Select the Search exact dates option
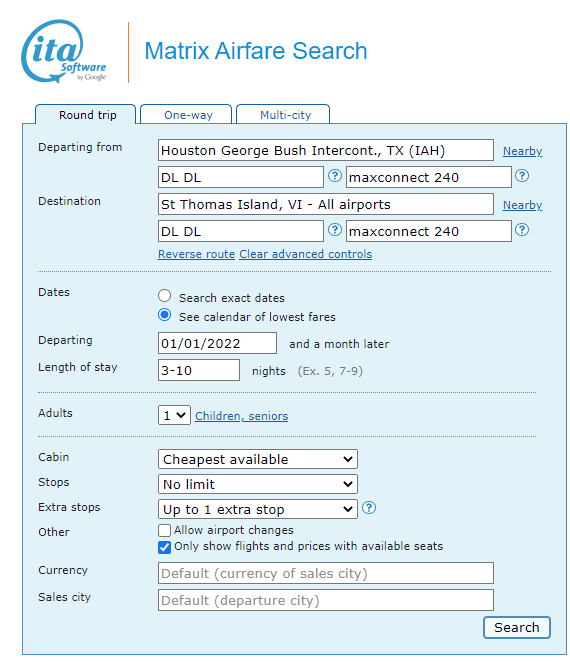 [164, 296]
